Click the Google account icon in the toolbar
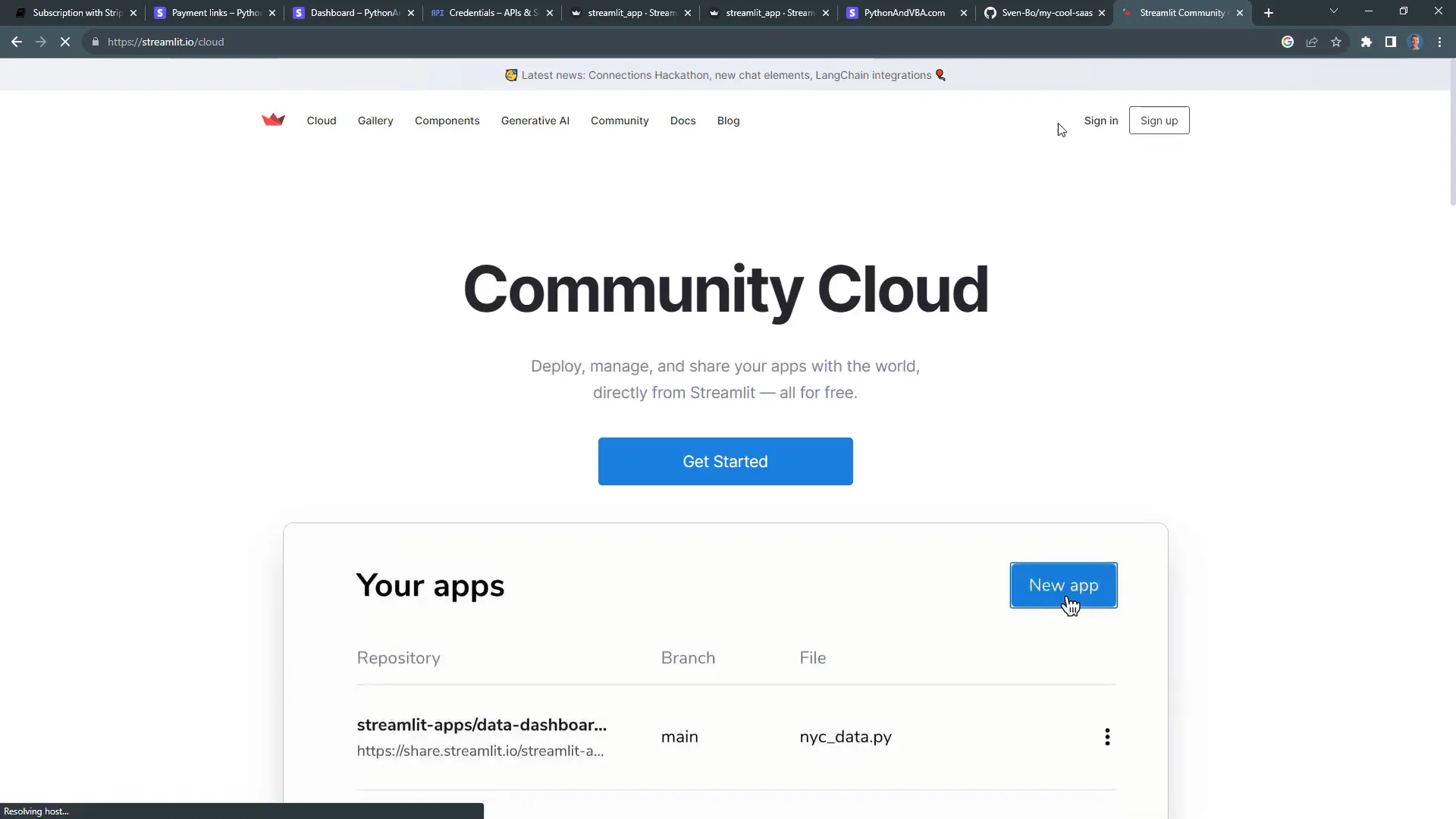1456x819 pixels. click(x=1288, y=42)
